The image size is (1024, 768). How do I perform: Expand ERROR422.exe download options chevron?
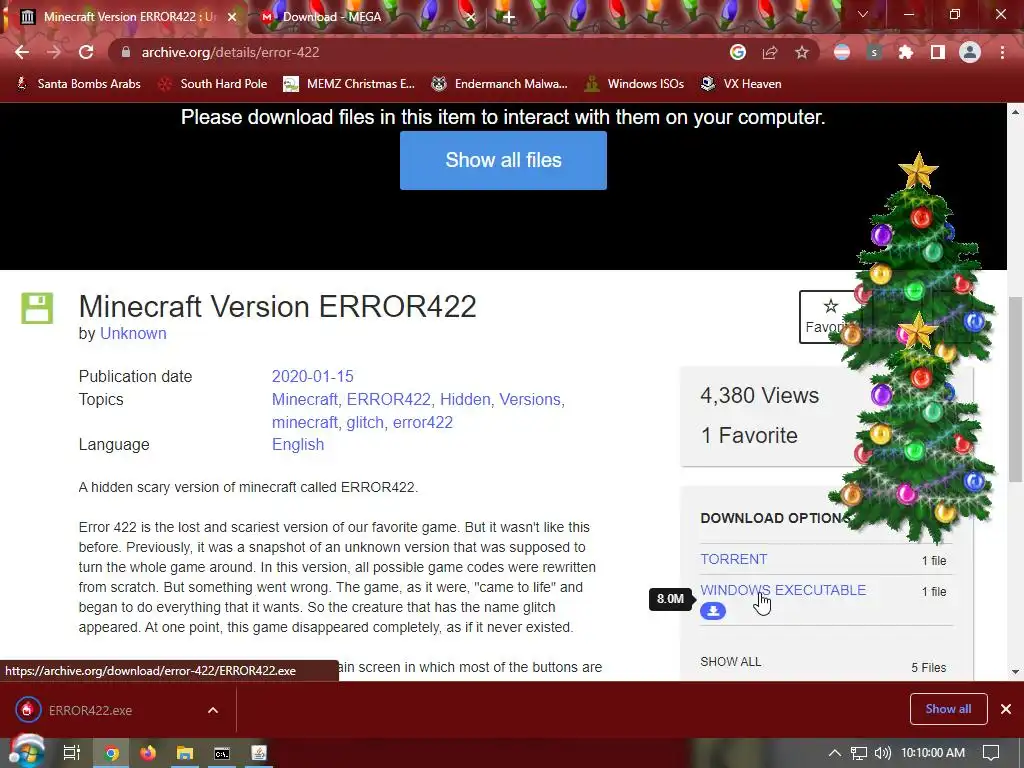[213, 710]
